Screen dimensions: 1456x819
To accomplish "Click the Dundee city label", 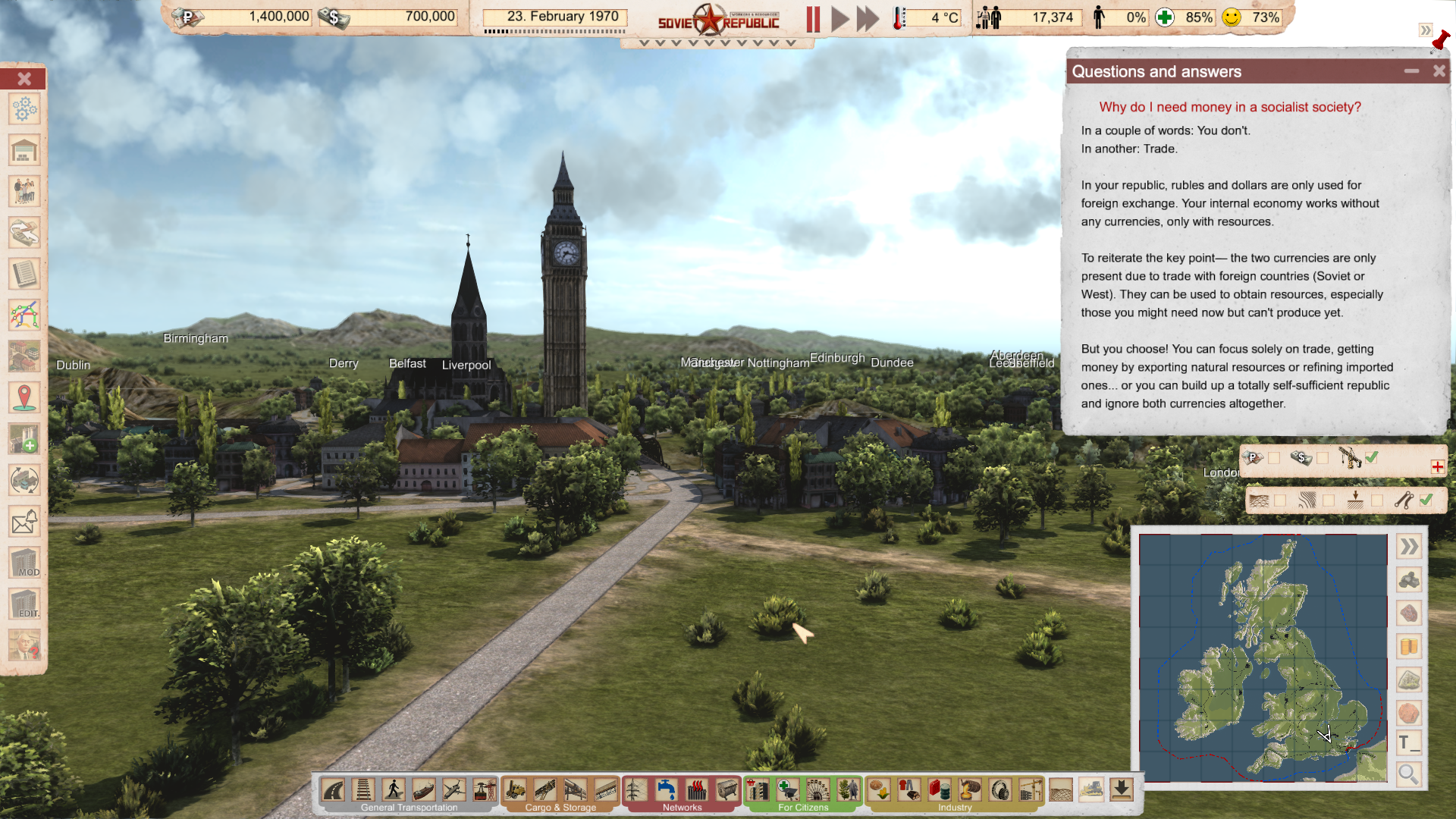I will pyautogui.click(x=892, y=362).
